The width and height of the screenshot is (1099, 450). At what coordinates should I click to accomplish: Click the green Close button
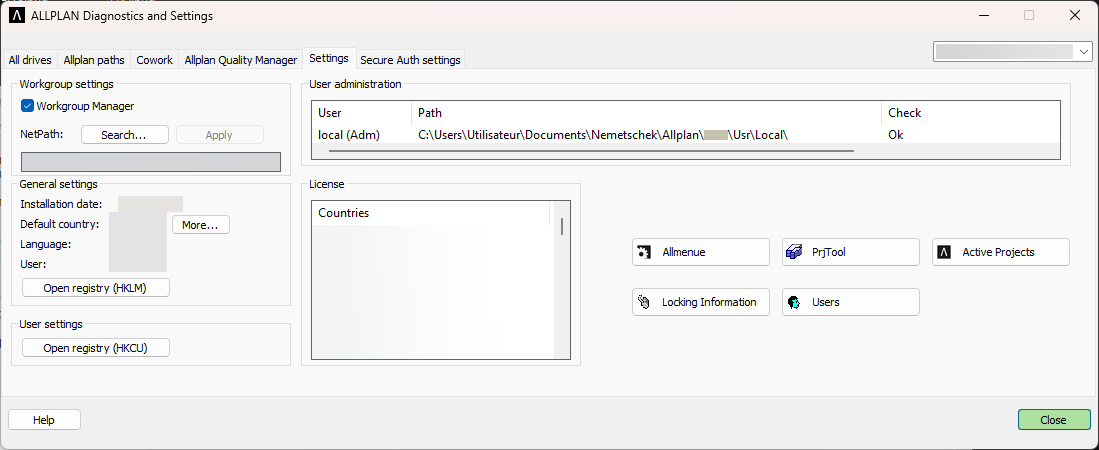coord(1053,420)
